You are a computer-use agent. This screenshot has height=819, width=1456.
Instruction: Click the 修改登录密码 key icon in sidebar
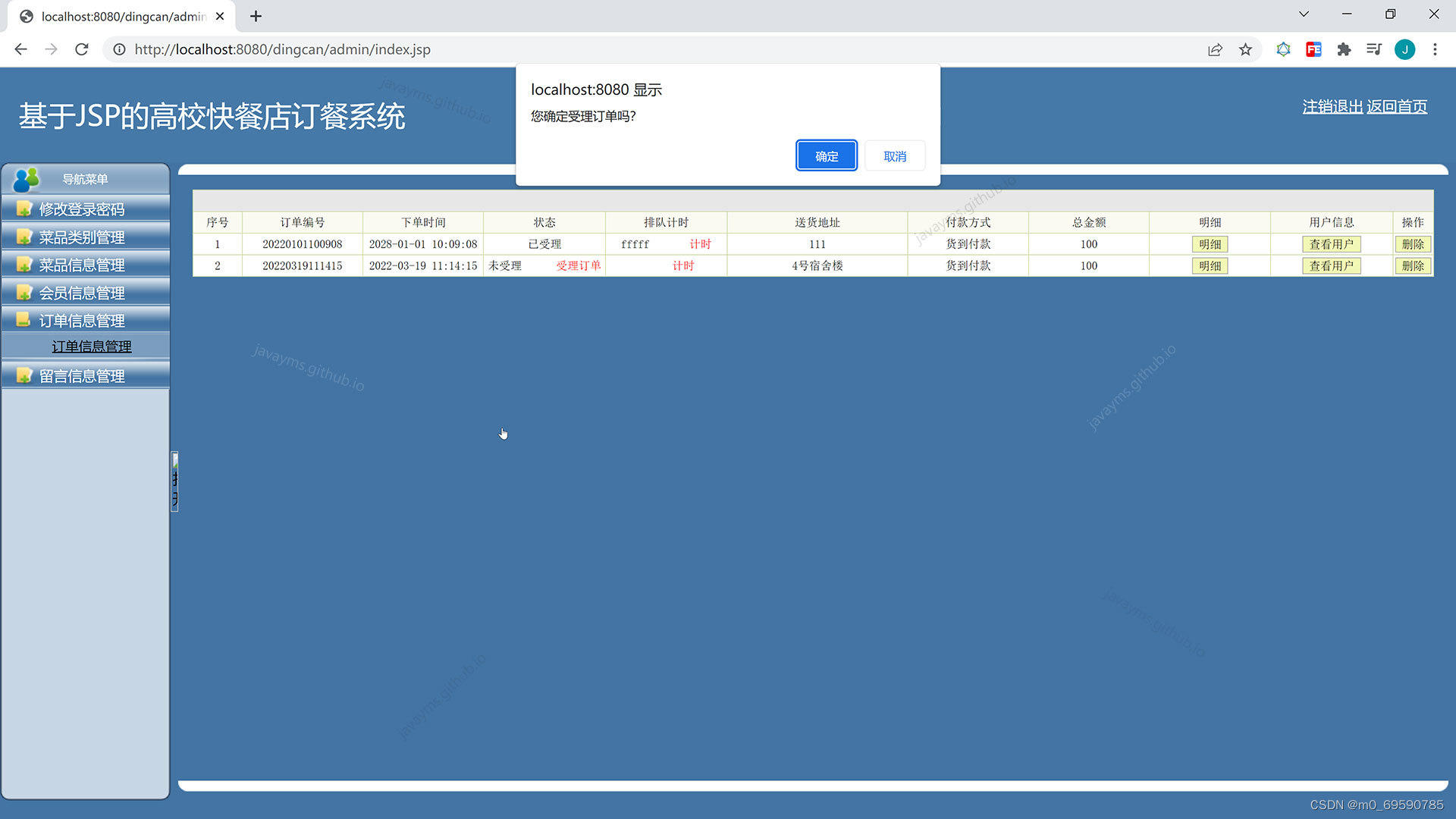pyautogui.click(x=24, y=209)
